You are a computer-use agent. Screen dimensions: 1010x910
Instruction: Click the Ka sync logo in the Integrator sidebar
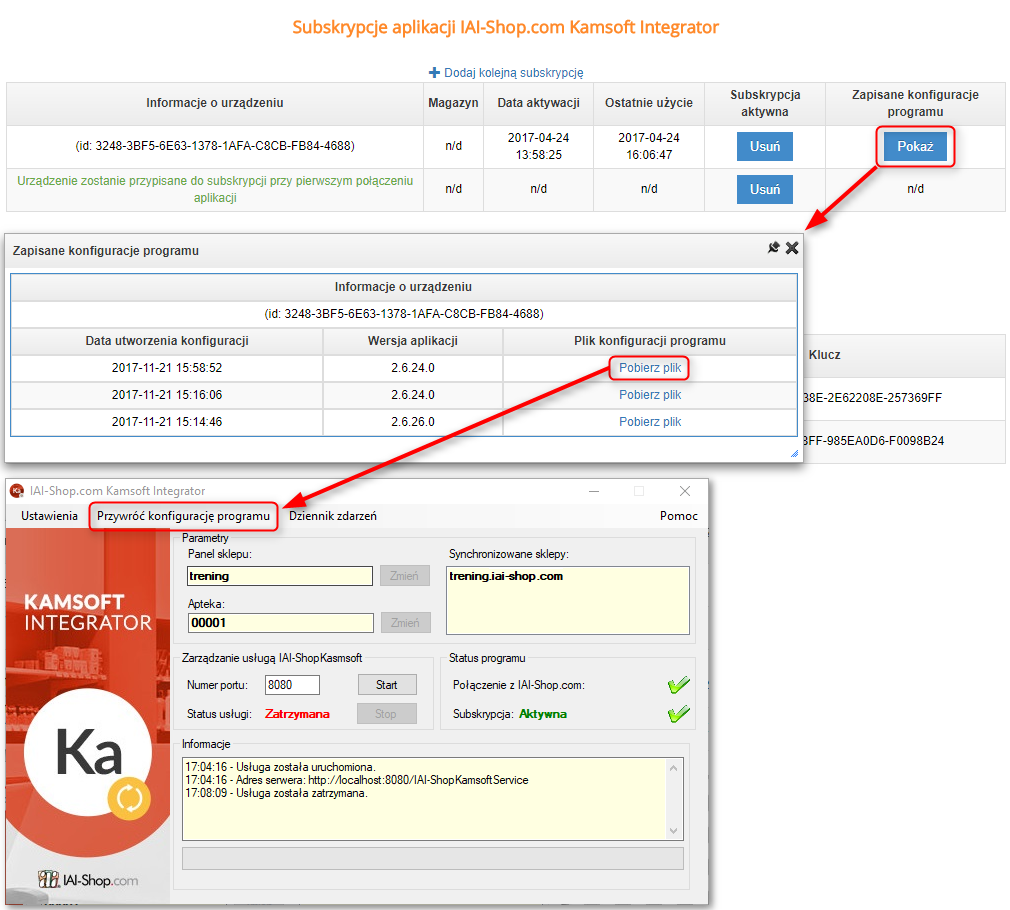point(88,752)
